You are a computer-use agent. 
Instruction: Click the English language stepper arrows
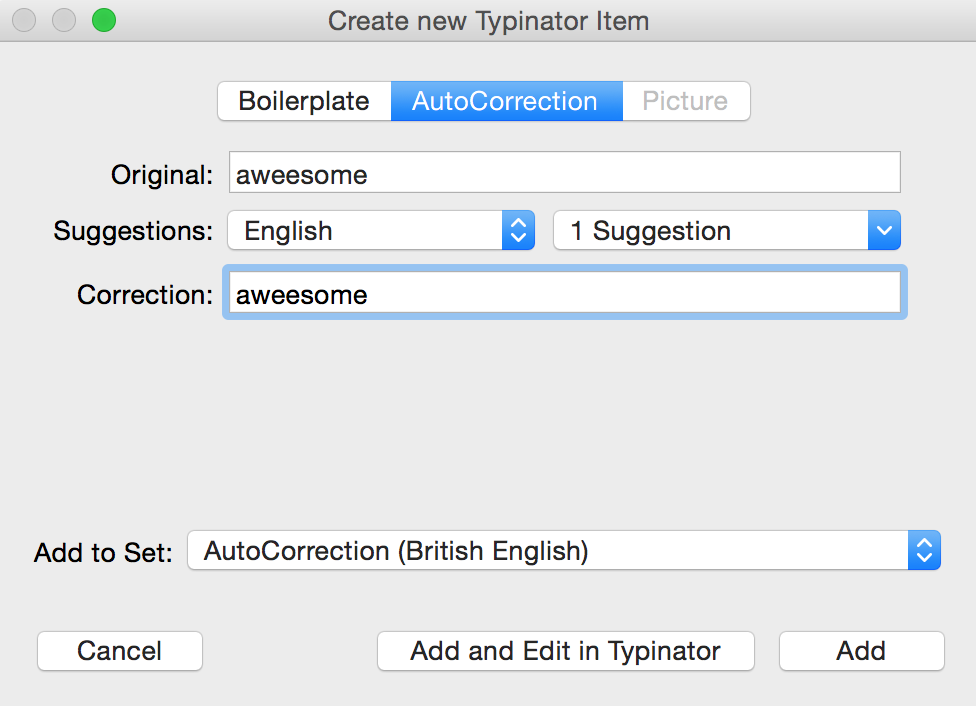518,230
